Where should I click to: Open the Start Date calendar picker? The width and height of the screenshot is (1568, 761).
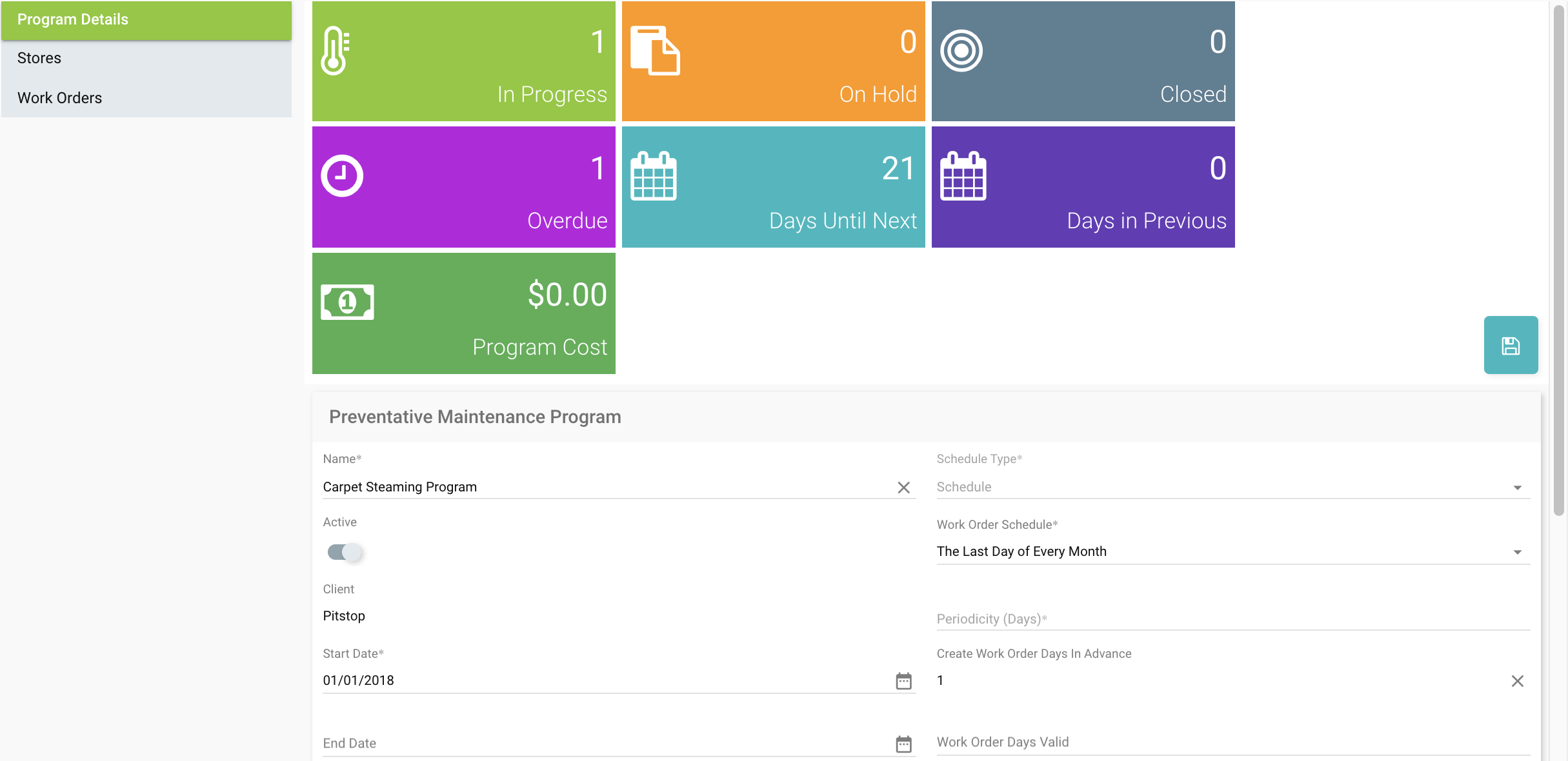[903, 681]
